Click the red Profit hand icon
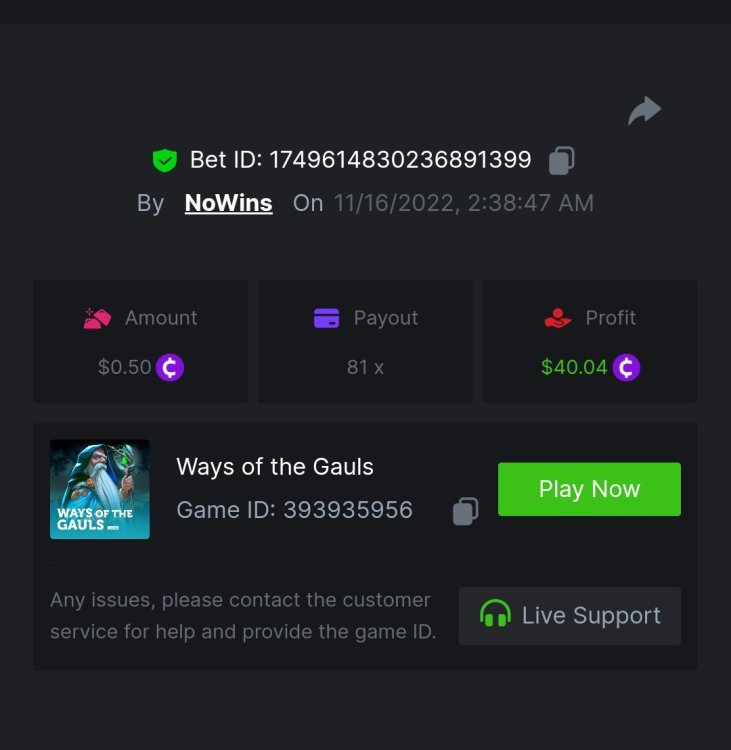 click(557, 318)
